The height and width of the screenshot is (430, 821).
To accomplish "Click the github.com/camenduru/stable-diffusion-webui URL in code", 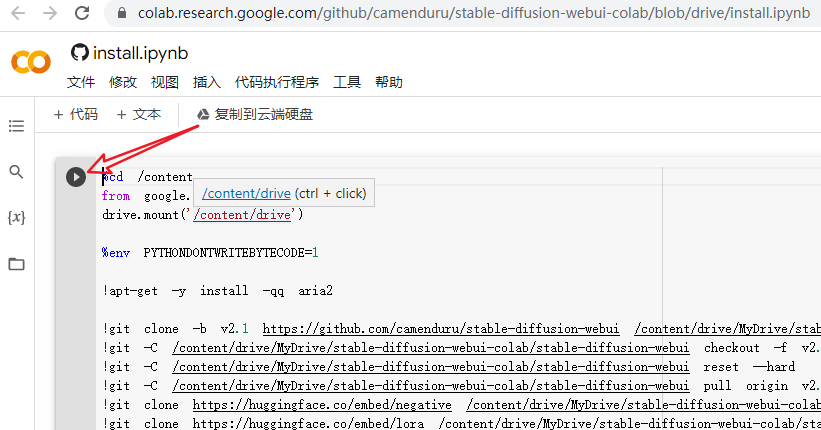I will pyautogui.click(x=441, y=329).
